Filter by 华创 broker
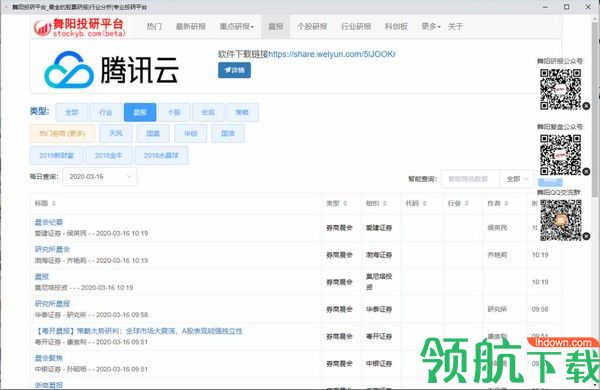Screen dimensions: 600x390 tap(190, 133)
